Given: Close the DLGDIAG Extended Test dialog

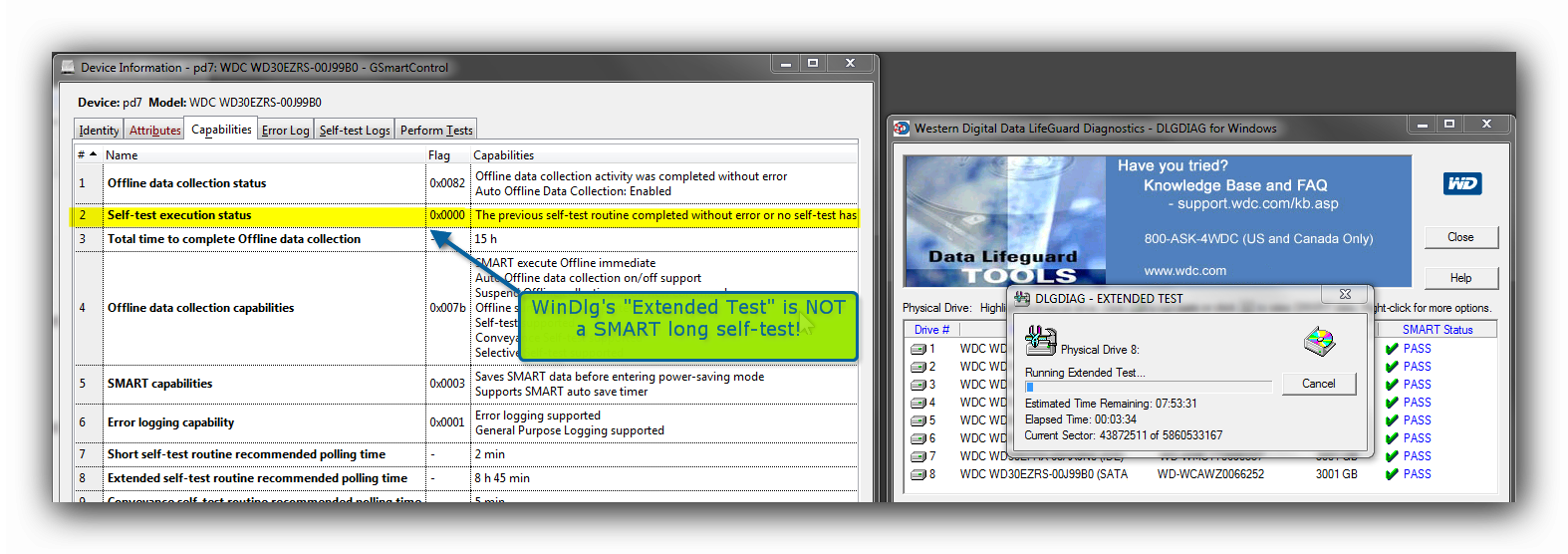Looking at the screenshot, I should [x=1345, y=294].
